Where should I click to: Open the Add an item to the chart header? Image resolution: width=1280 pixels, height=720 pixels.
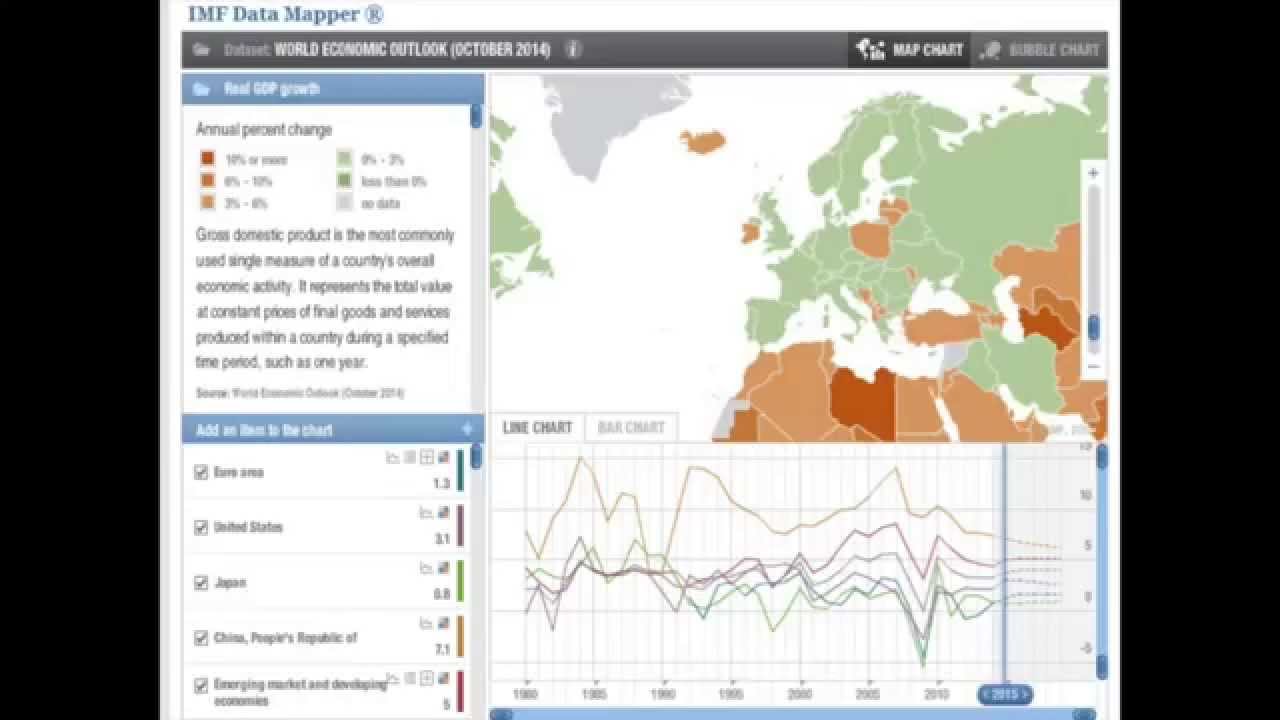click(333, 430)
